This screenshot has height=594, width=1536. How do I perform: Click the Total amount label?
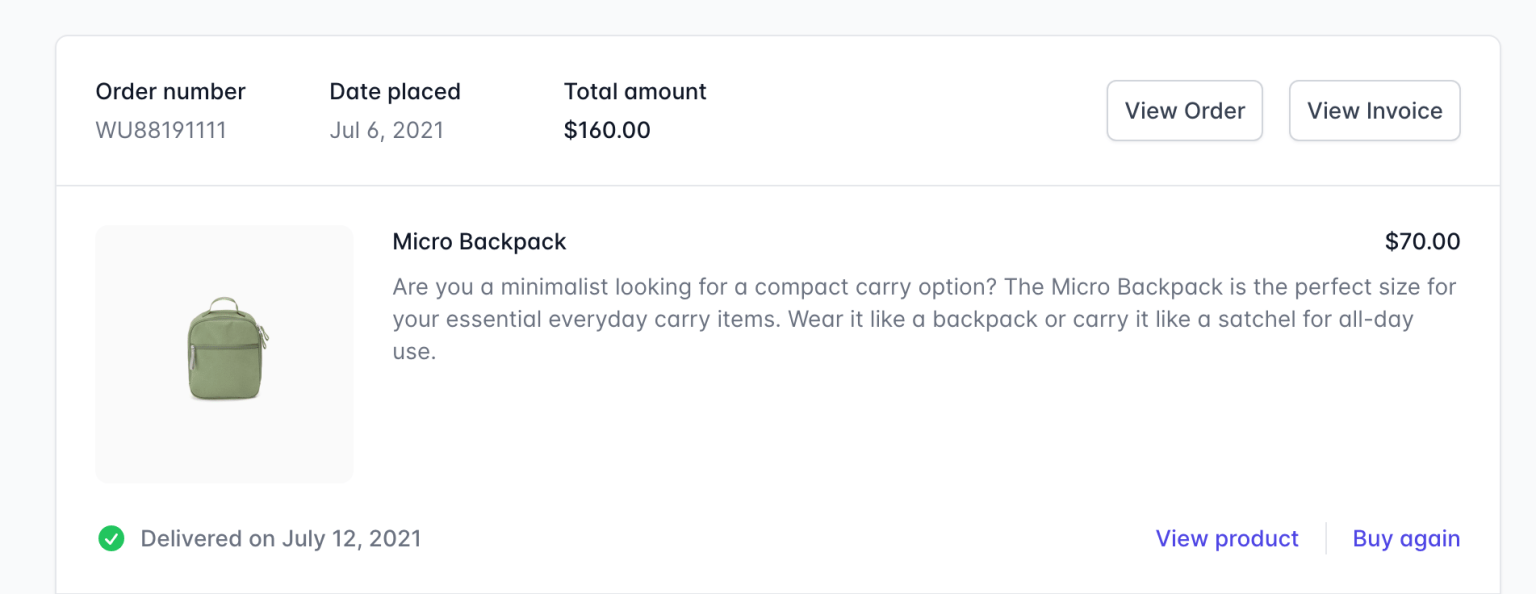tap(635, 92)
